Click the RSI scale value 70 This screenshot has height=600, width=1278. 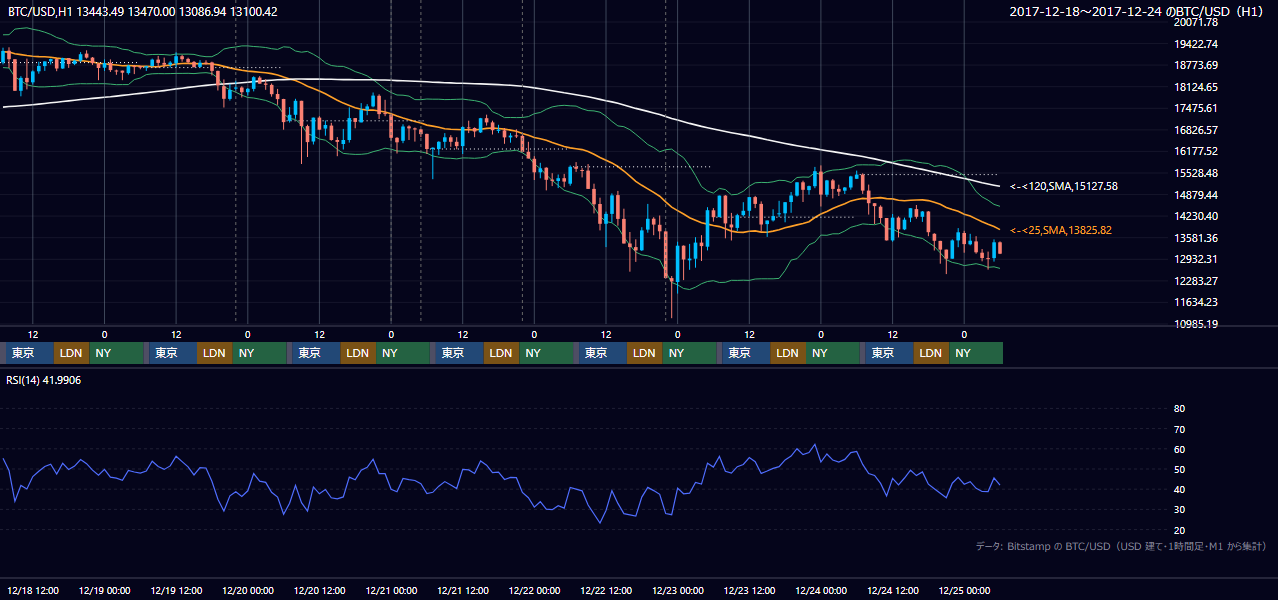[x=1179, y=429]
